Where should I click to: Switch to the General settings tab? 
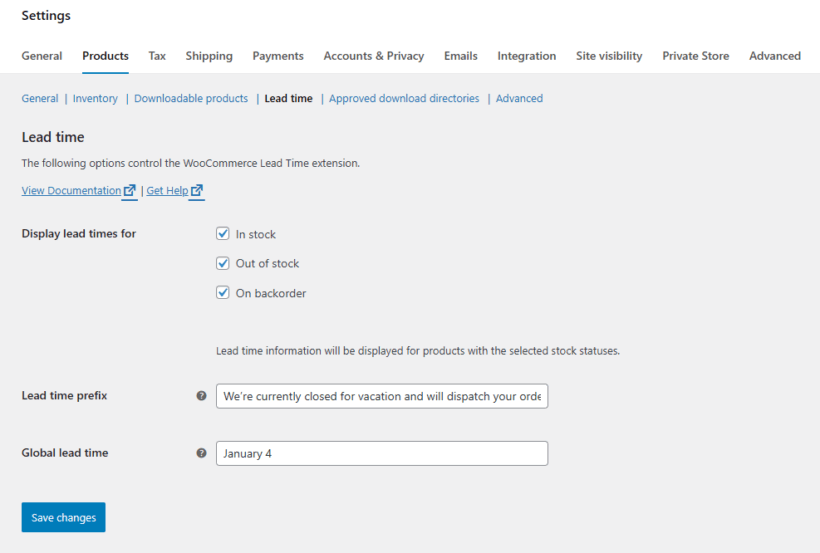[x=42, y=56]
